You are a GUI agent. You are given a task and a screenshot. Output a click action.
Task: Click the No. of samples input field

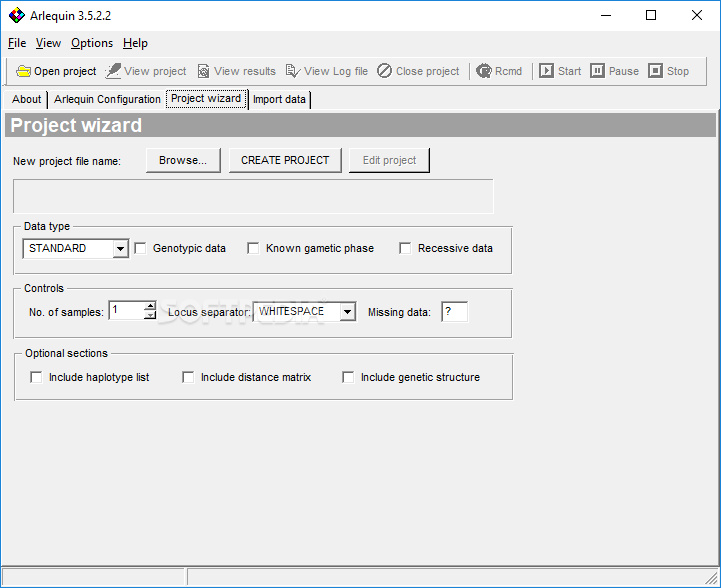pyautogui.click(x=126, y=310)
